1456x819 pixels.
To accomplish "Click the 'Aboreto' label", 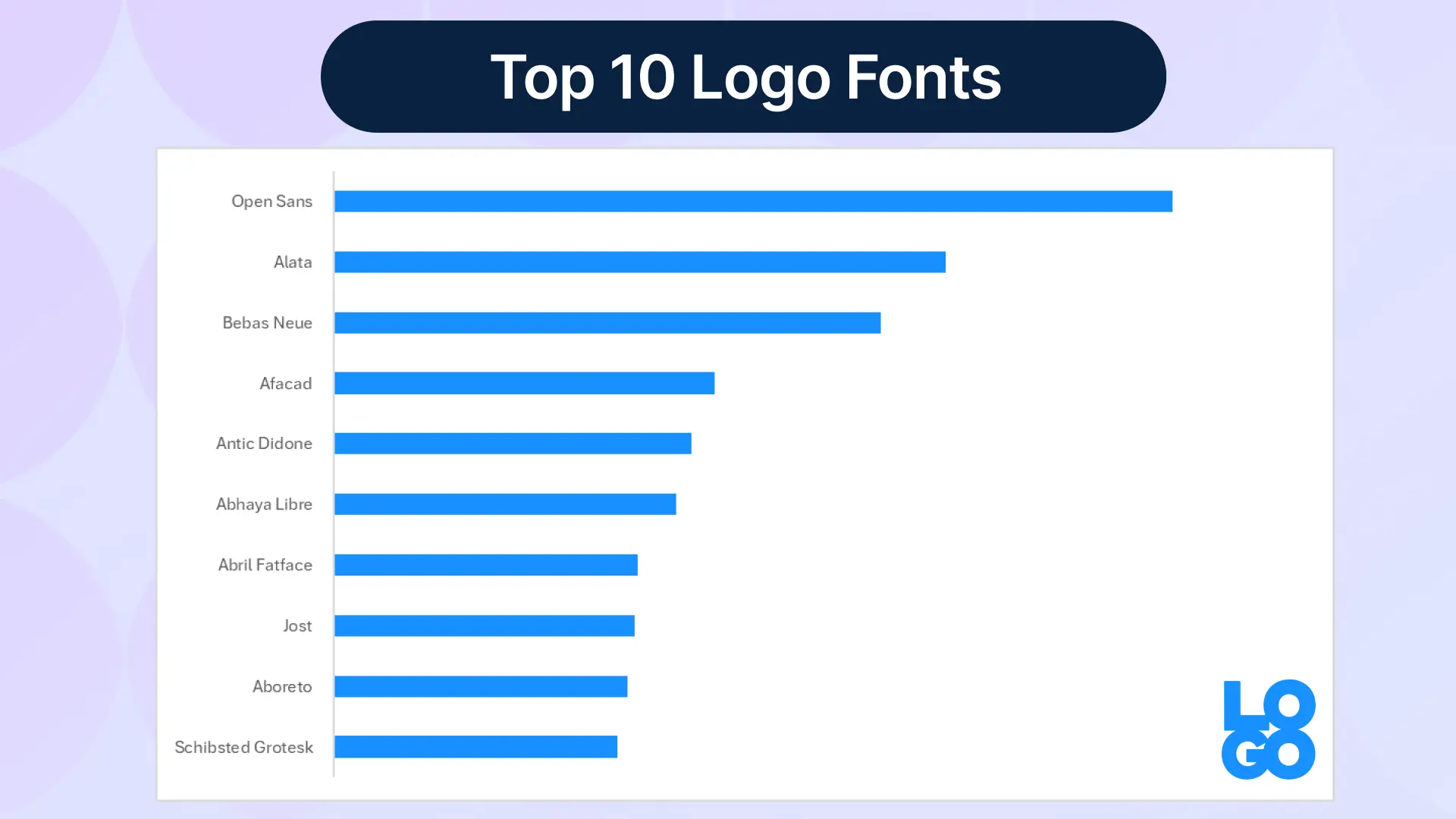I will click(x=282, y=686).
